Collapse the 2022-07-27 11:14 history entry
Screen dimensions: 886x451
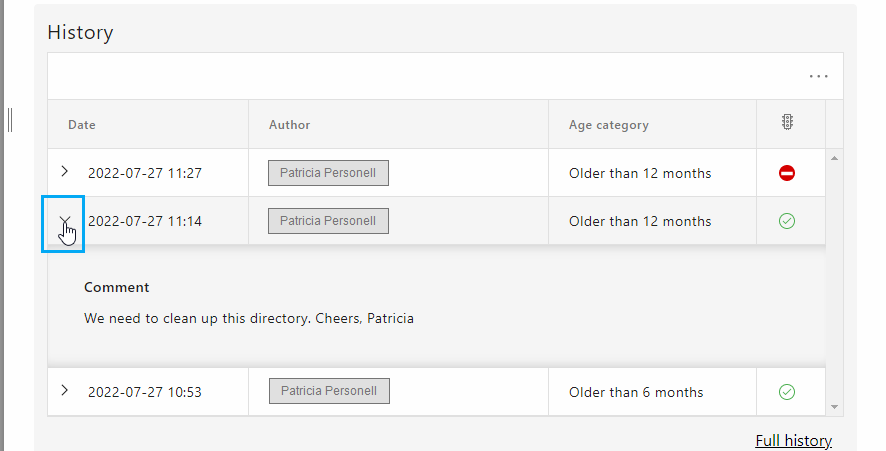click(64, 220)
